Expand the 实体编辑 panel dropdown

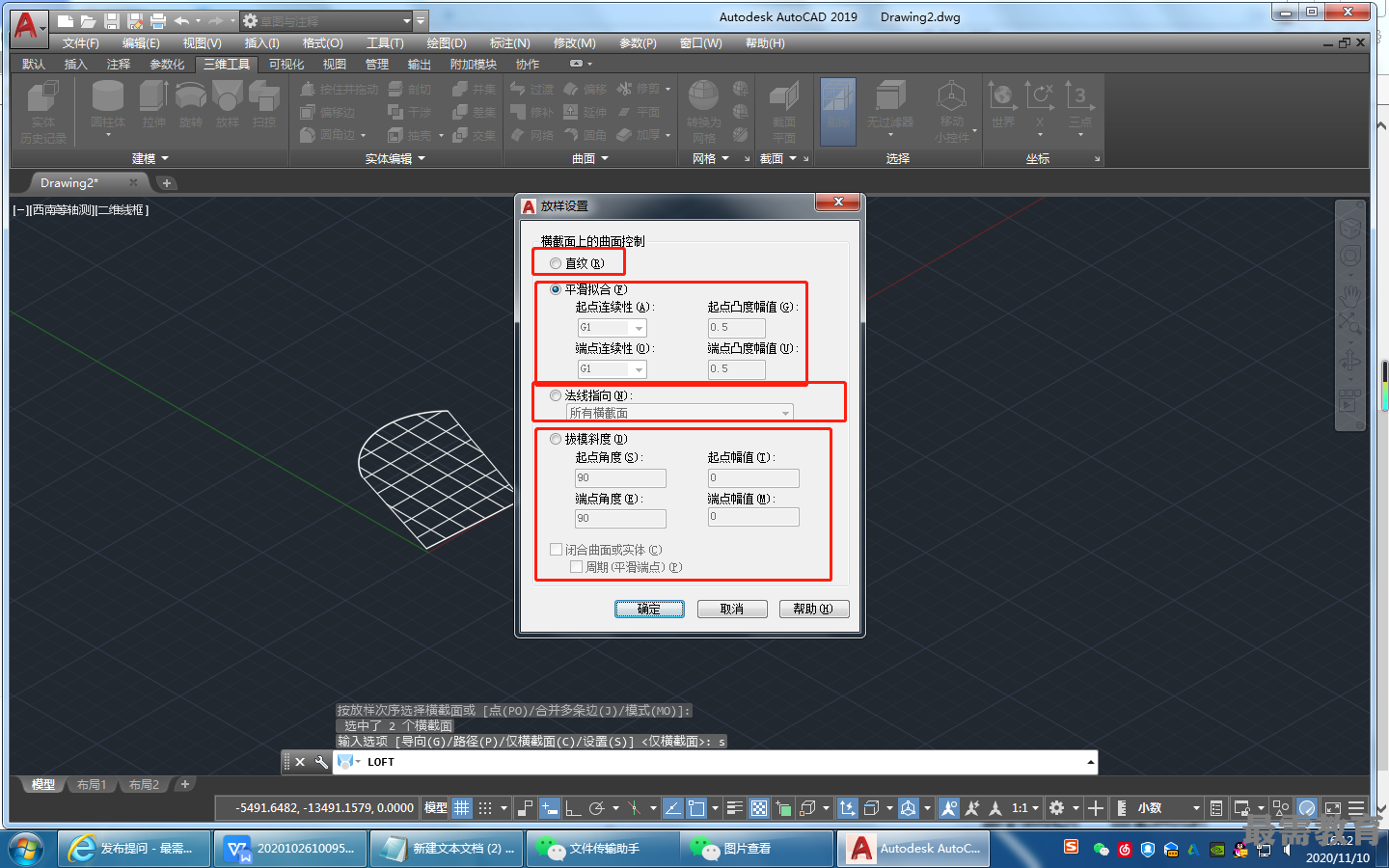(x=395, y=159)
